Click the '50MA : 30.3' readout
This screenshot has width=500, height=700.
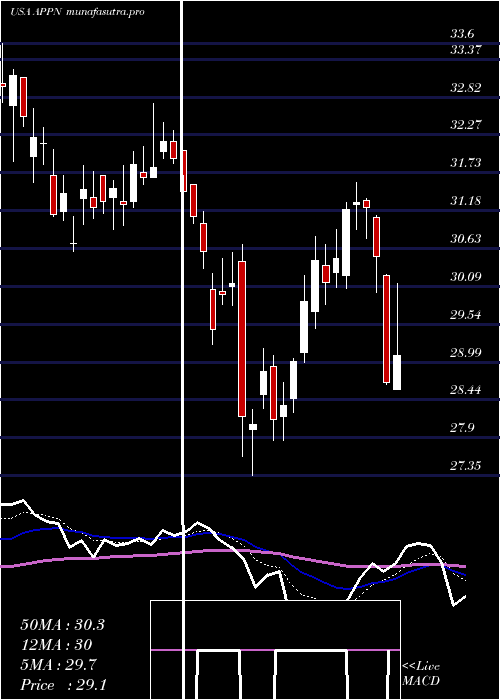62,625
